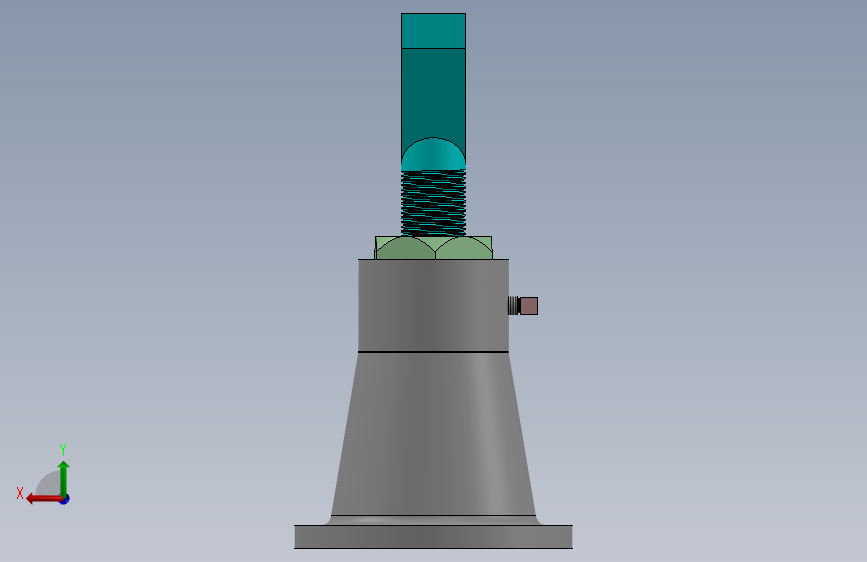The height and width of the screenshot is (562, 867).
Task: Select the fillet ring between cone and flange
Action: 434,521
